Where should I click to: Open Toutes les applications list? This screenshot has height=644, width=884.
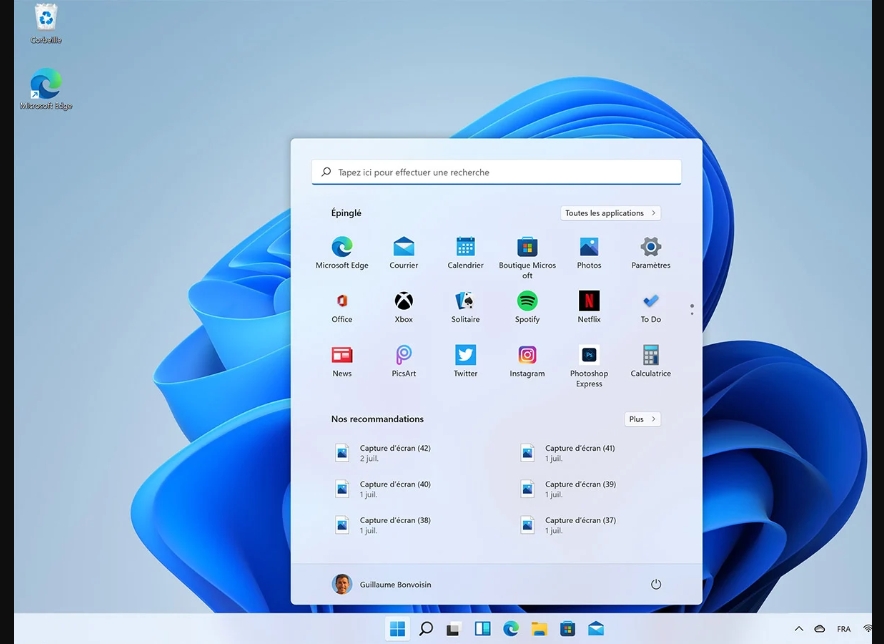(x=610, y=212)
